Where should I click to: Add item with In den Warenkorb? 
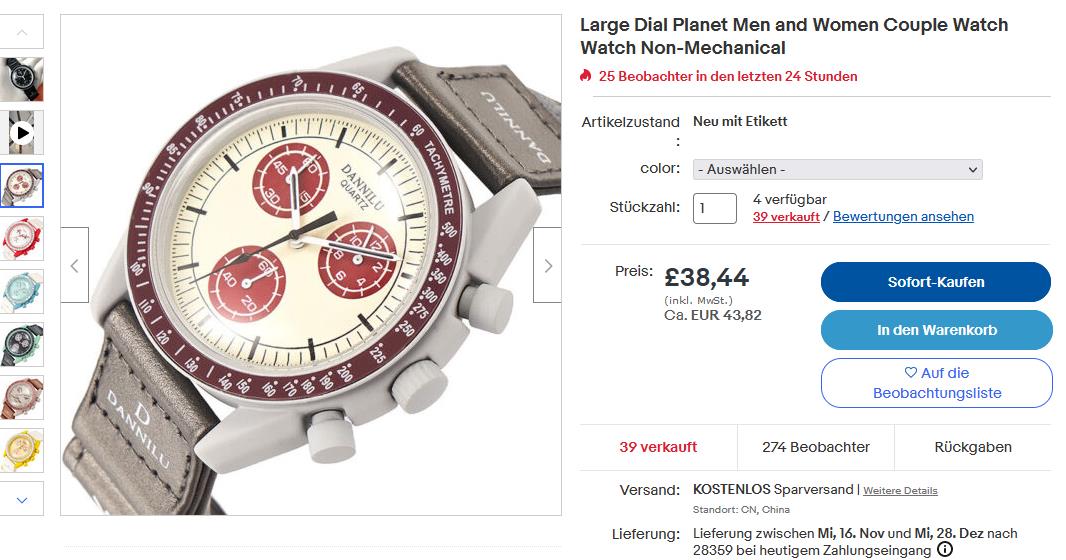tap(936, 330)
